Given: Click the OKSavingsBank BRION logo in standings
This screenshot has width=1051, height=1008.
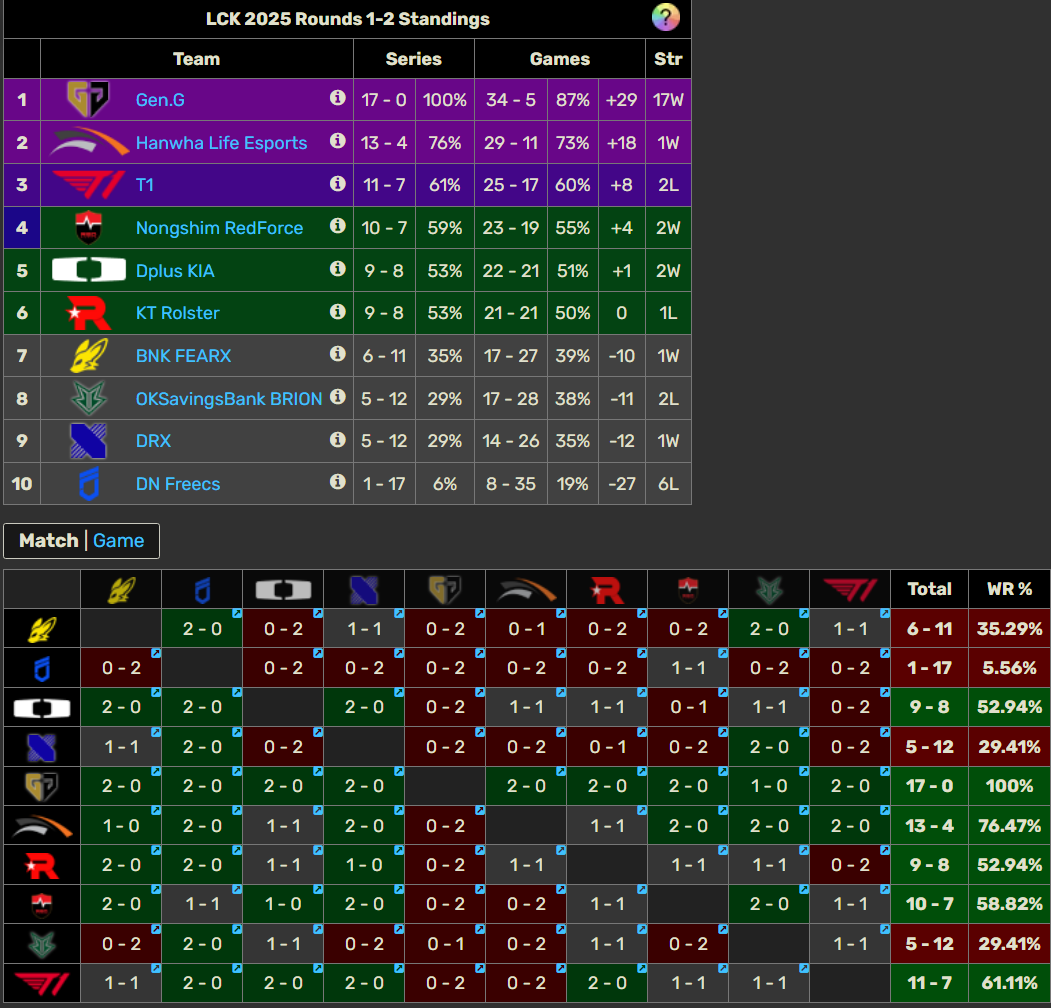Looking at the screenshot, I should [x=88, y=398].
